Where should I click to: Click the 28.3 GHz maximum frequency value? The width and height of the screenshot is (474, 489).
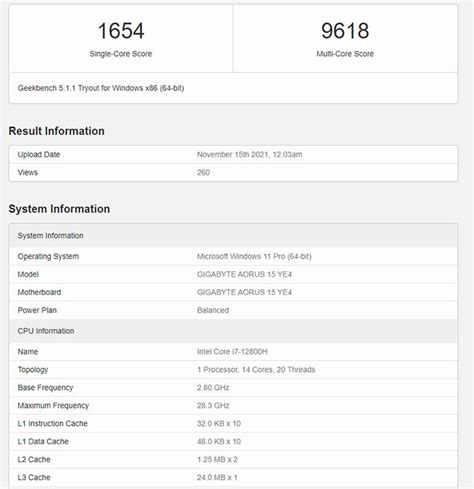pyautogui.click(x=213, y=406)
